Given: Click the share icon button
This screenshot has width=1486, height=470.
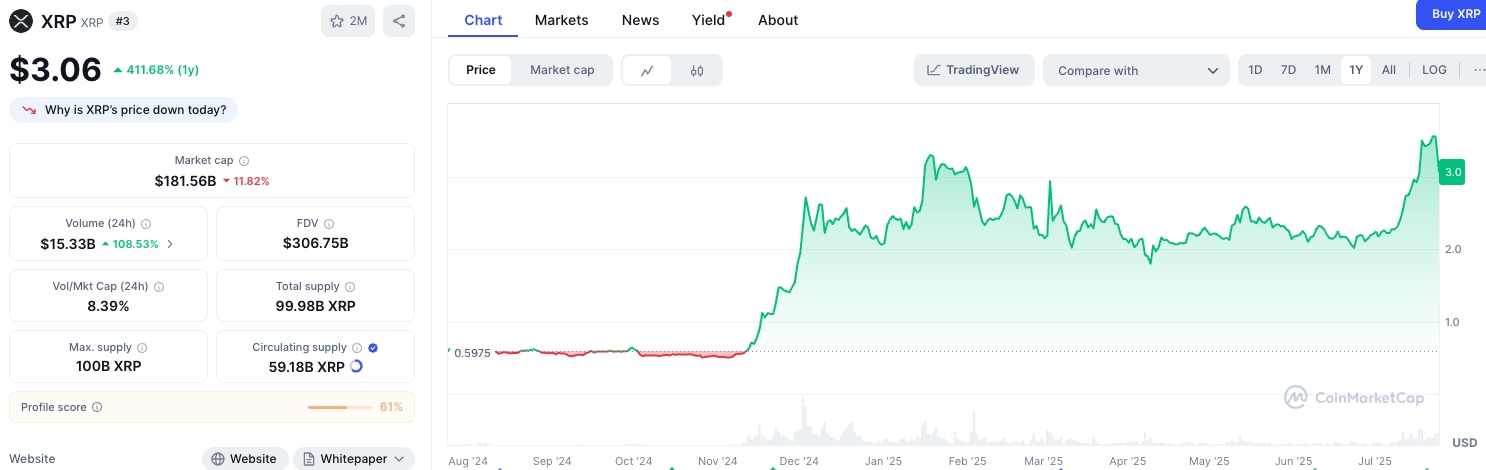Looking at the screenshot, I should click(399, 21).
